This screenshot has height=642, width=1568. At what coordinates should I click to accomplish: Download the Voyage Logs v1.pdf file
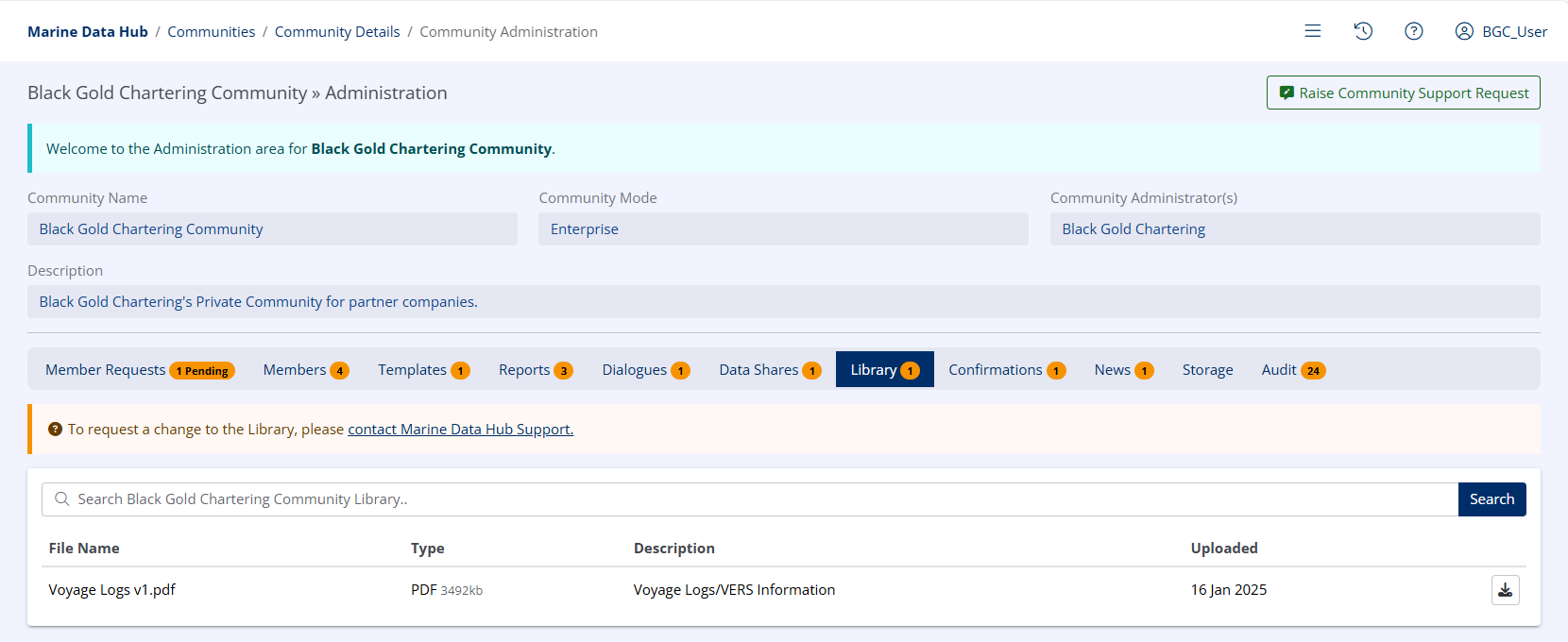1505,590
